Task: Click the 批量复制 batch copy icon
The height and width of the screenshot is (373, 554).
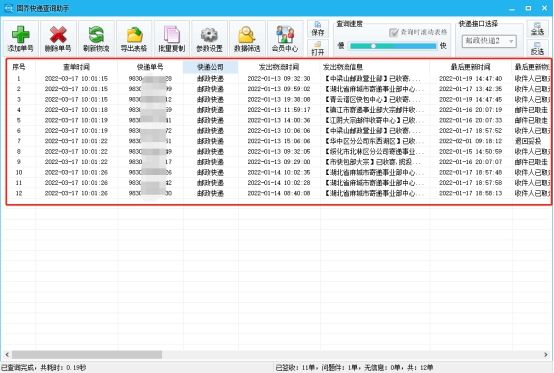Action: point(172,39)
